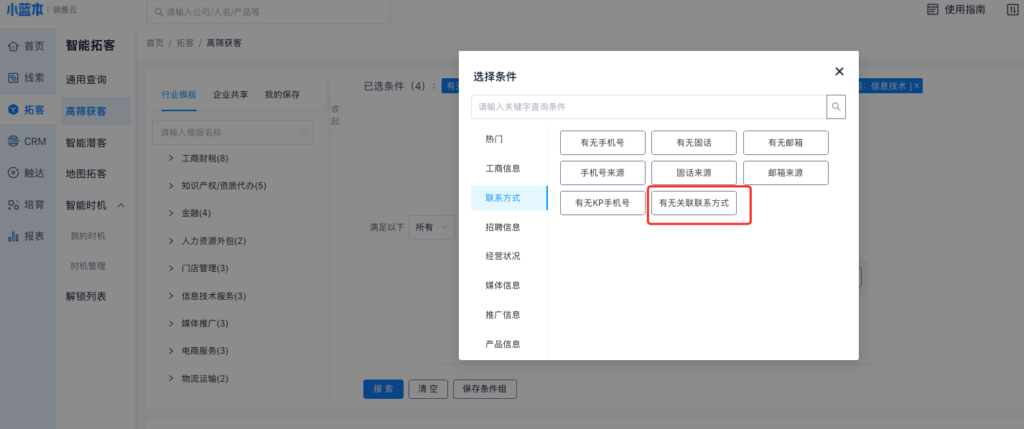Image resolution: width=1024 pixels, height=429 pixels.
Task: Switch to 招聘信息 category tab
Action: coord(502,227)
